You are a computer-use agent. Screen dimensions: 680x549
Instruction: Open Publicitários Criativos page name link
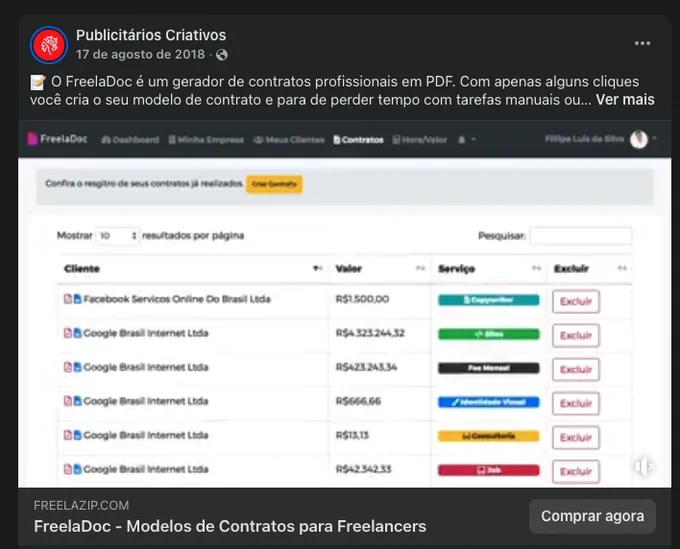pyautogui.click(x=151, y=35)
